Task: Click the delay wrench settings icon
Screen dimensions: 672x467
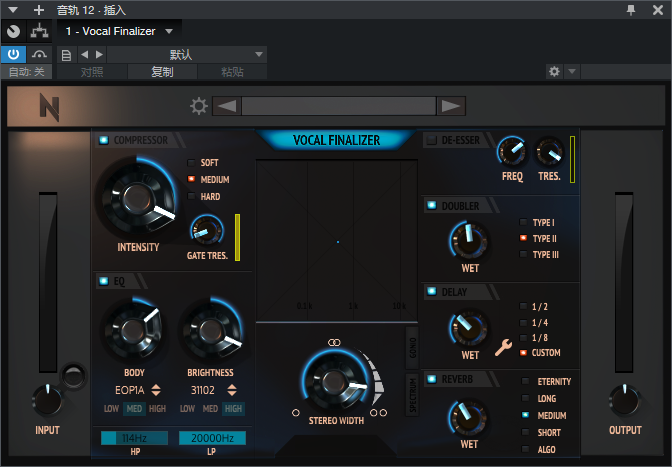Action: coord(503,349)
